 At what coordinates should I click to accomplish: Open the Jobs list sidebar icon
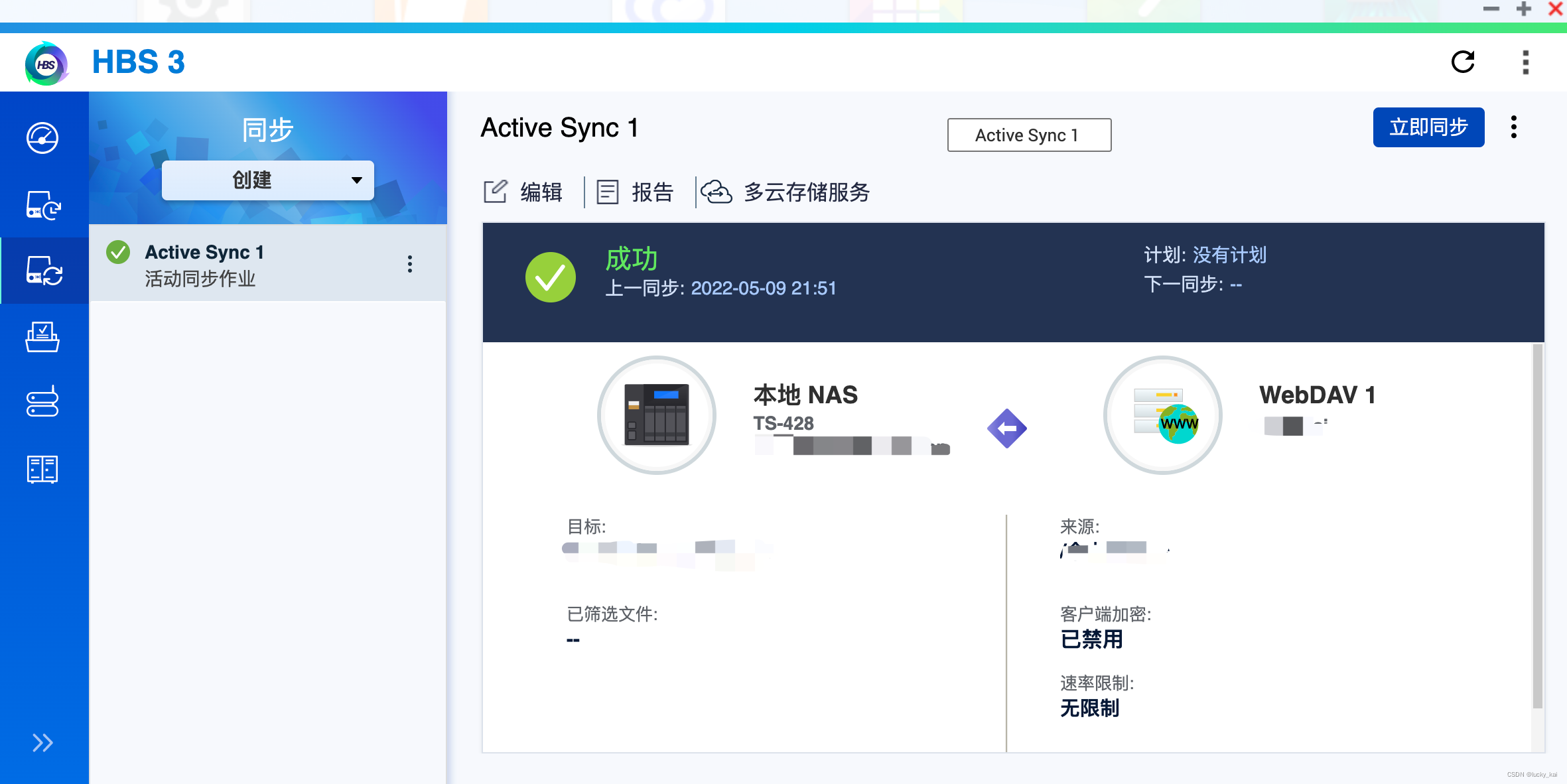(42, 337)
